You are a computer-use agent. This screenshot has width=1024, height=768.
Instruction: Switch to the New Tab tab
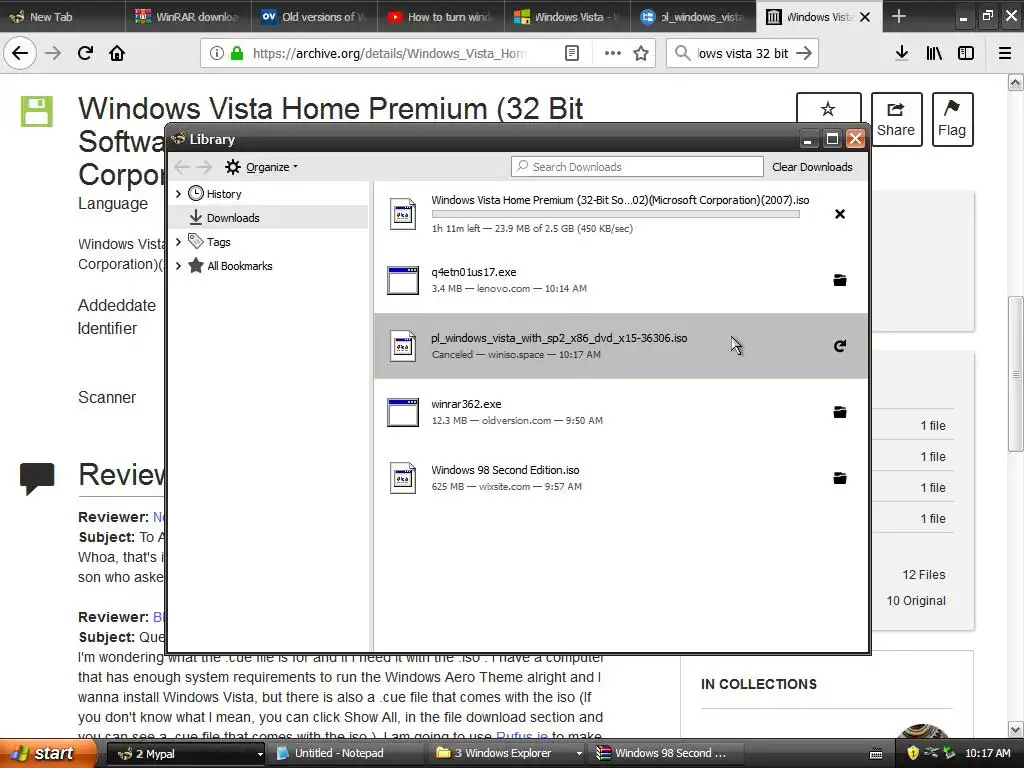coord(62,16)
